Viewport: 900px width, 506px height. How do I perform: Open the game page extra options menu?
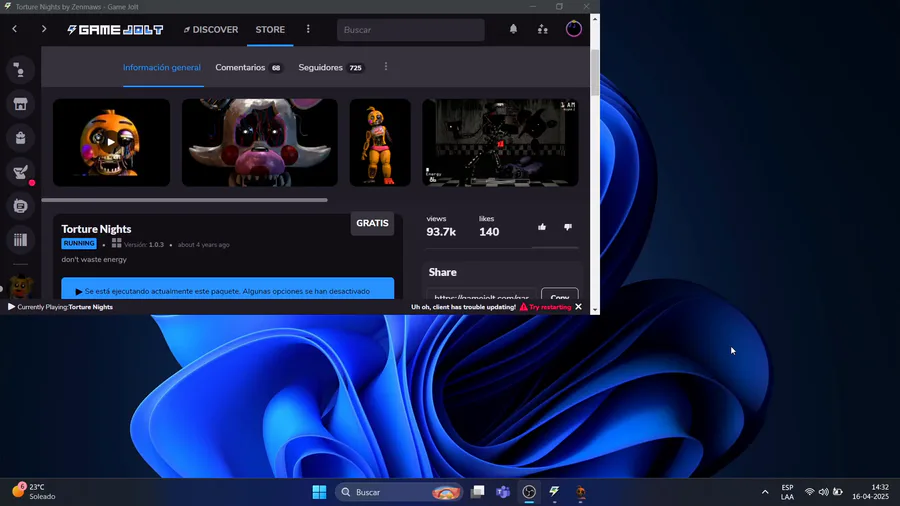pyautogui.click(x=386, y=67)
